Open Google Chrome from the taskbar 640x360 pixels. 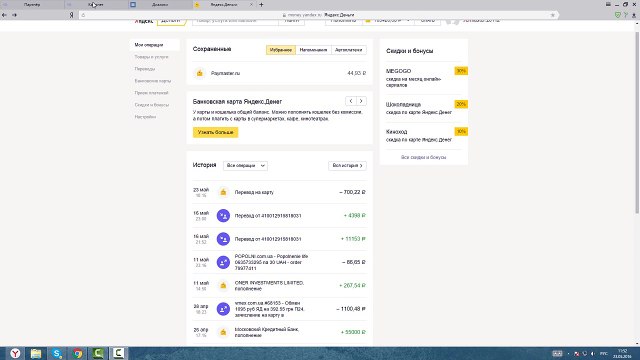pos(78,353)
